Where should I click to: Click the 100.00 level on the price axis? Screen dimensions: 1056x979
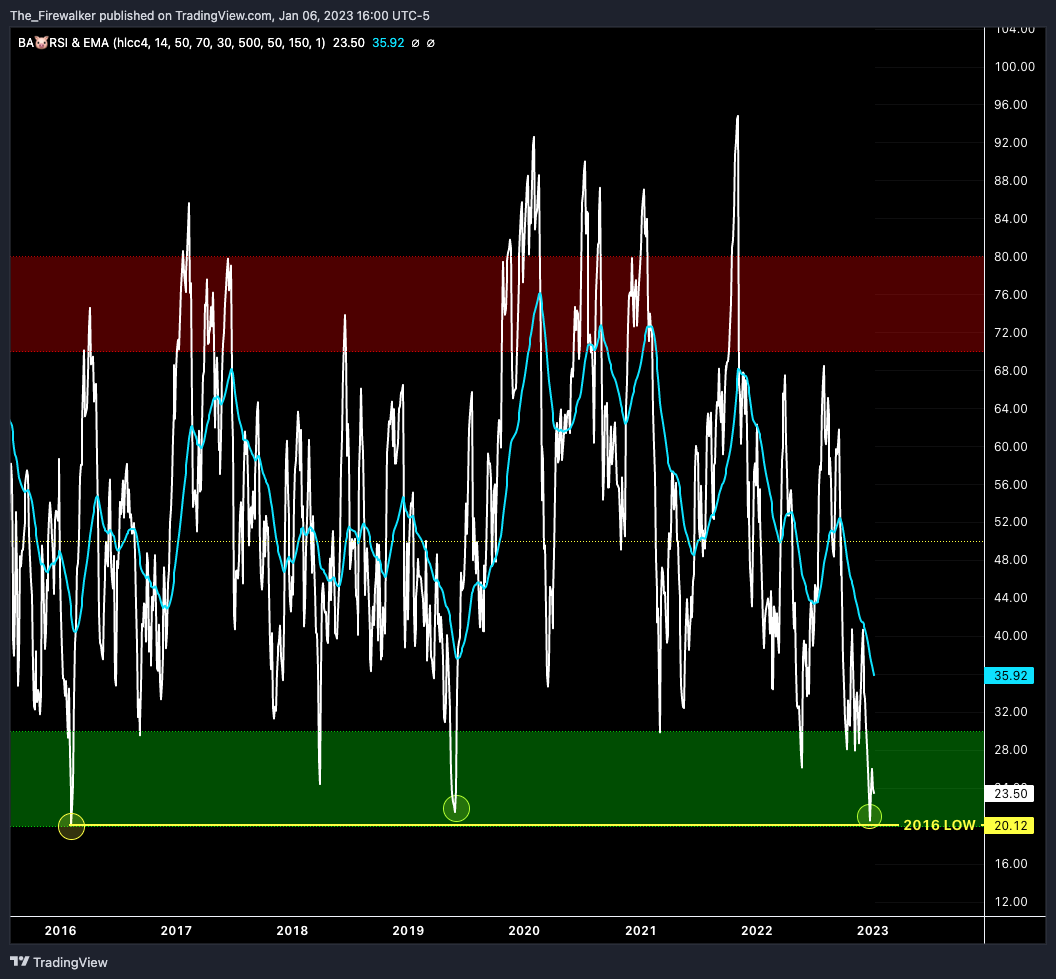pos(1014,67)
